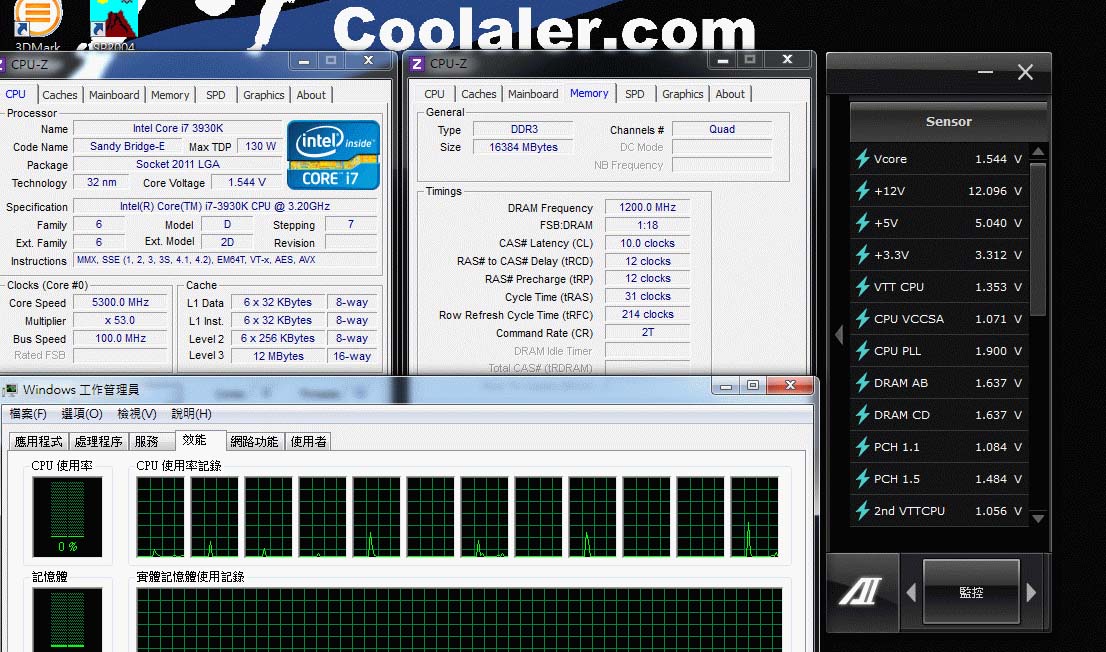Click the Core Speed value 5300.0 MHz
The height and width of the screenshot is (652, 1106).
[121, 302]
